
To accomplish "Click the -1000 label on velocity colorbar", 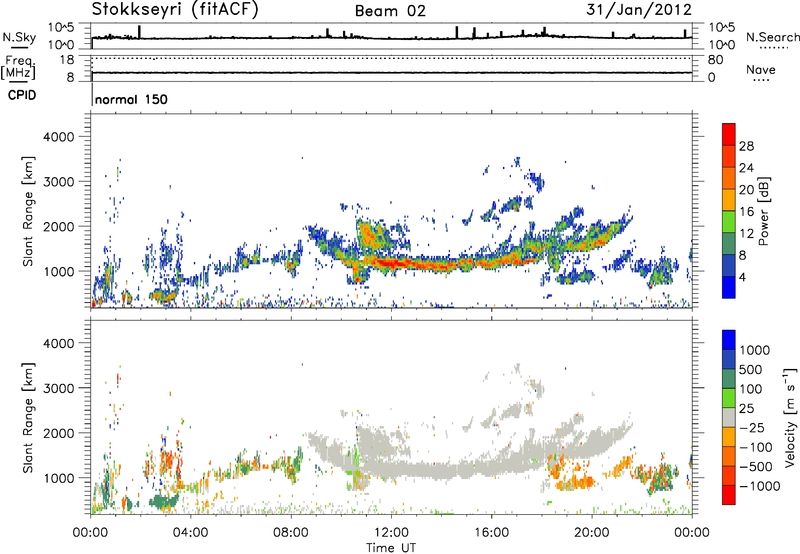I will click(759, 486).
